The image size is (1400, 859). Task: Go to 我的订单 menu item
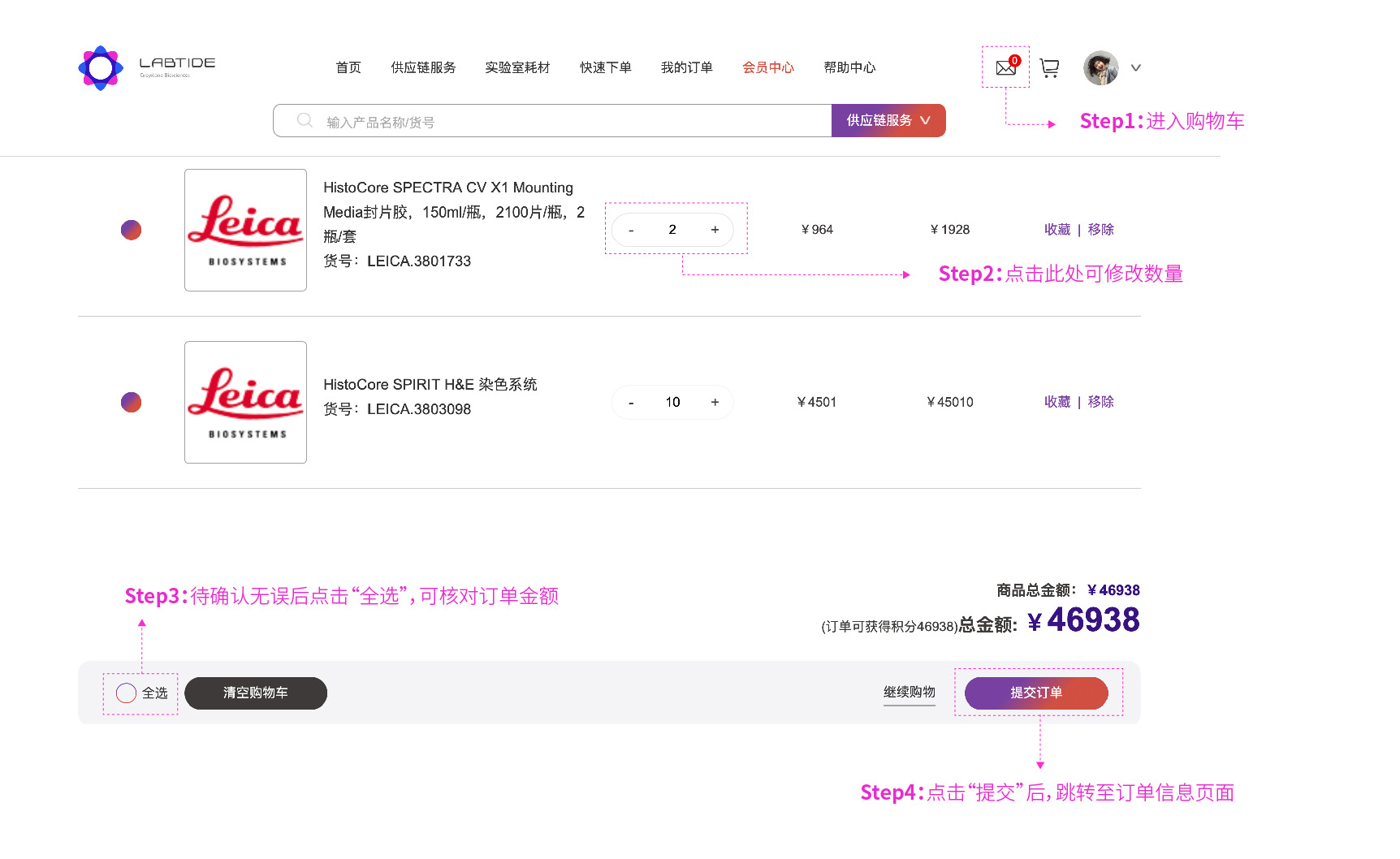click(686, 67)
